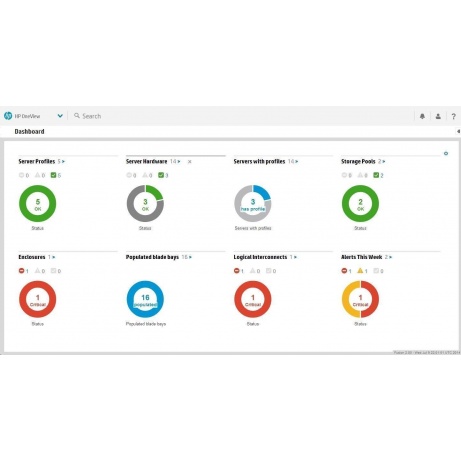461x461 pixels.
Task: Click Enclosures critical status icon
Action: click(x=21, y=271)
